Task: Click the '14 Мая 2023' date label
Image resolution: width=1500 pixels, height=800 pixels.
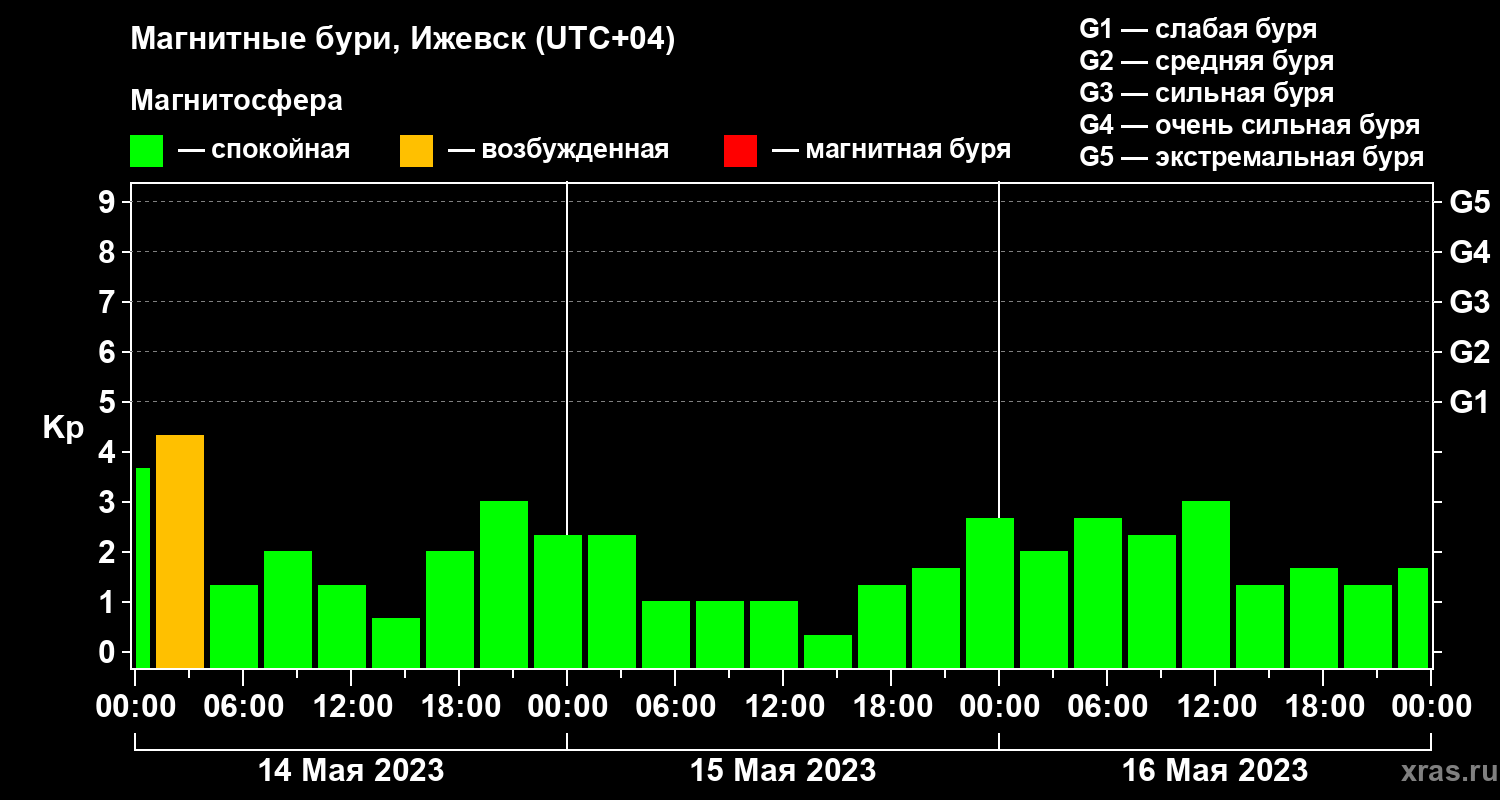Action: [351, 771]
